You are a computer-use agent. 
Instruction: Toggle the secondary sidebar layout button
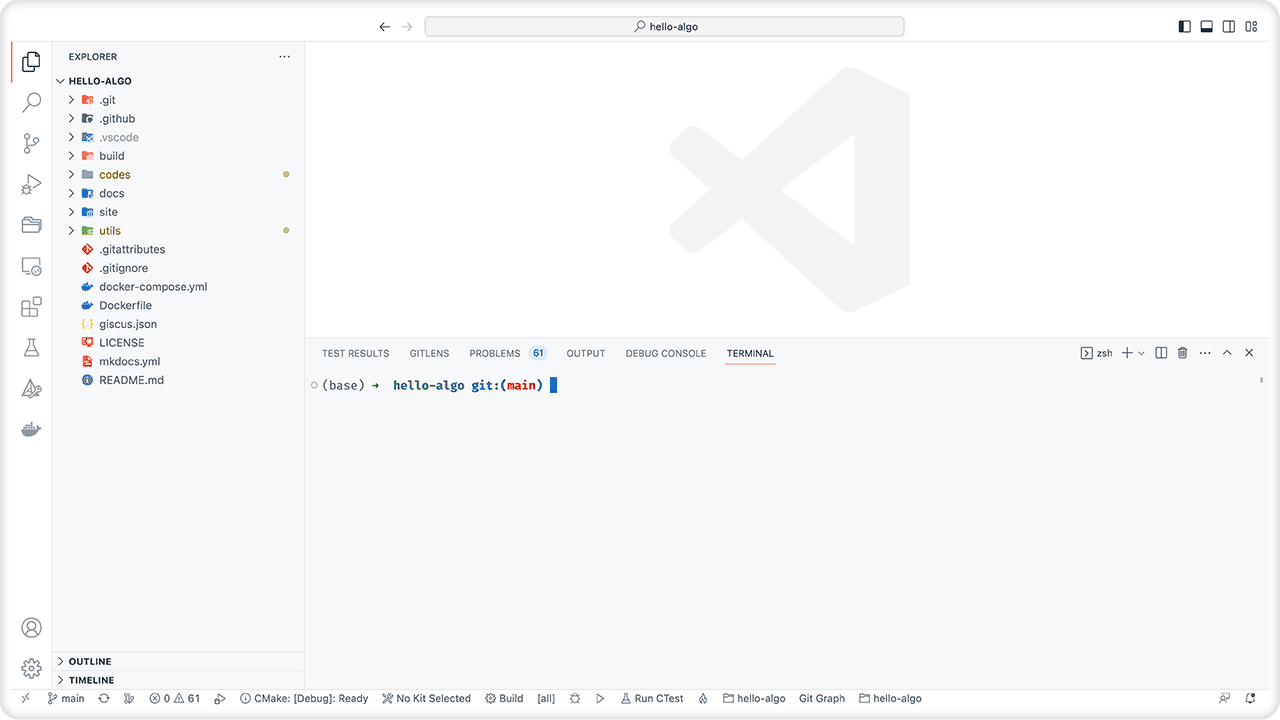tap(1229, 27)
